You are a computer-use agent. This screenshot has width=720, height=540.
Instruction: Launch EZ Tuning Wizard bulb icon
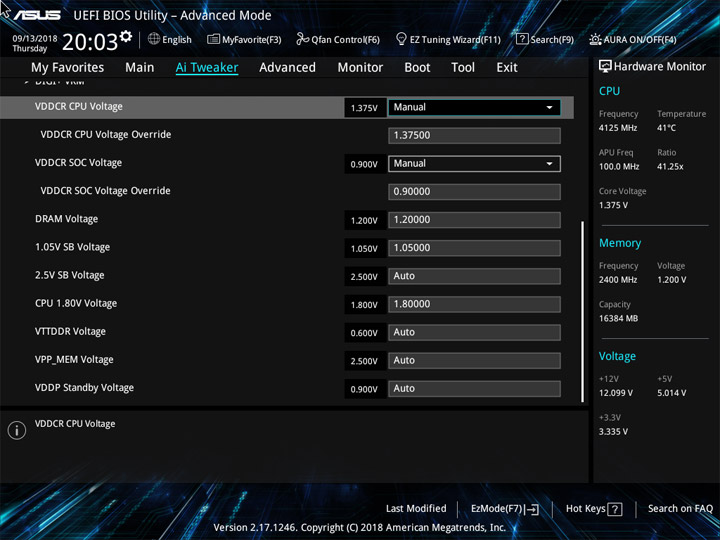tap(401, 39)
